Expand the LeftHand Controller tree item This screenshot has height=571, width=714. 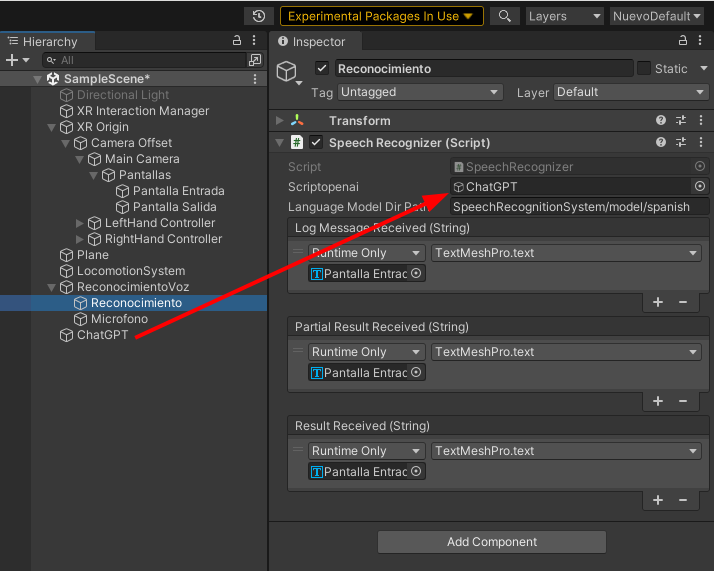pyautogui.click(x=81, y=223)
